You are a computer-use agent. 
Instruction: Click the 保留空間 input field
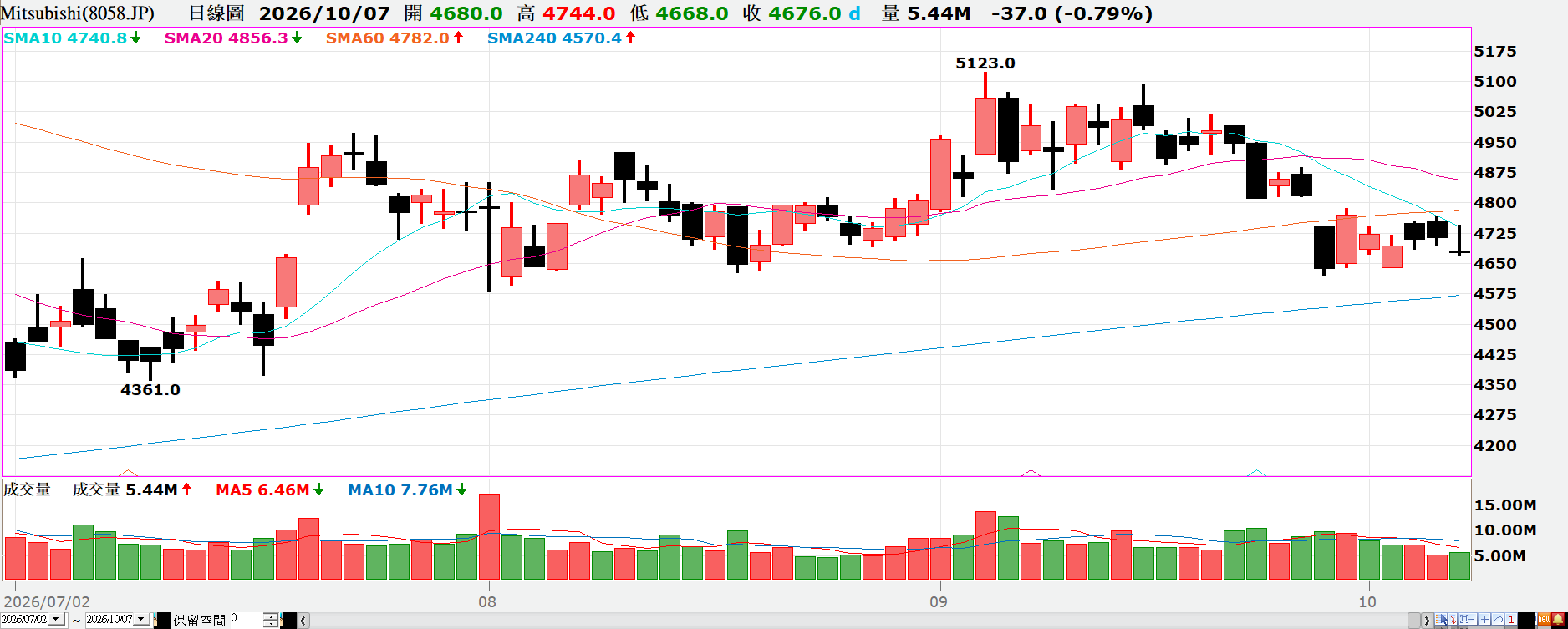(x=247, y=619)
